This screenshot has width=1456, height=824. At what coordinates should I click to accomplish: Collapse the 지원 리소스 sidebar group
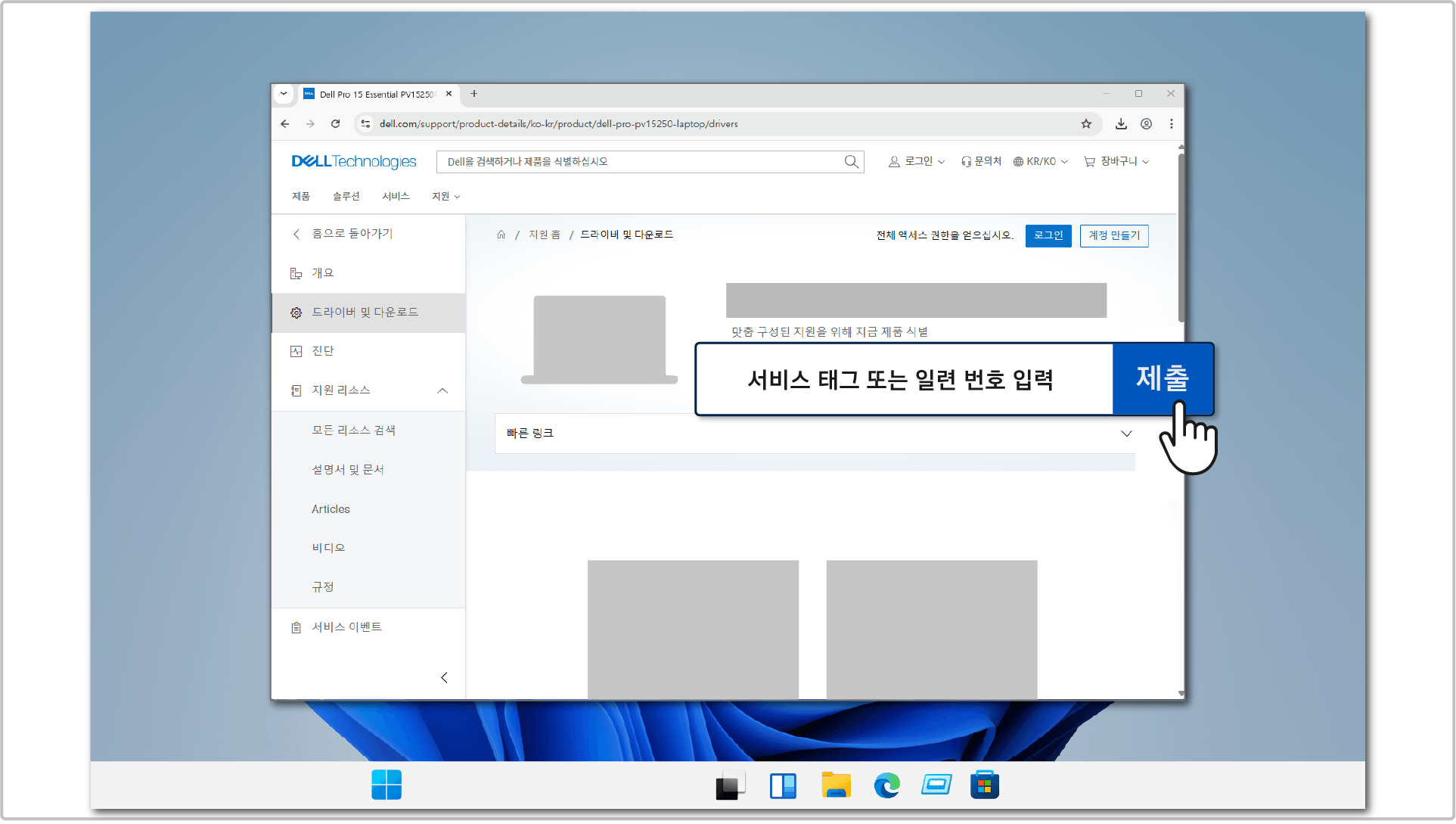click(x=442, y=390)
